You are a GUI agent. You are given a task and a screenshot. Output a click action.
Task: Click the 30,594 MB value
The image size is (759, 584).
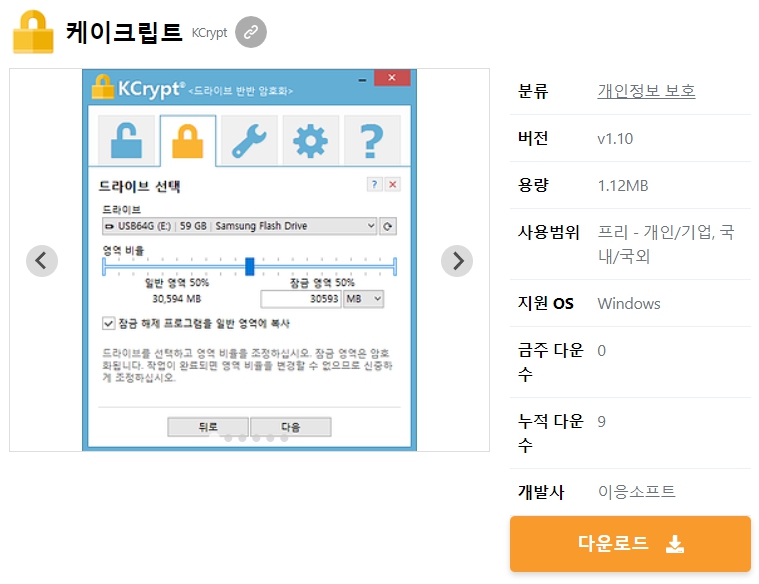(177, 299)
